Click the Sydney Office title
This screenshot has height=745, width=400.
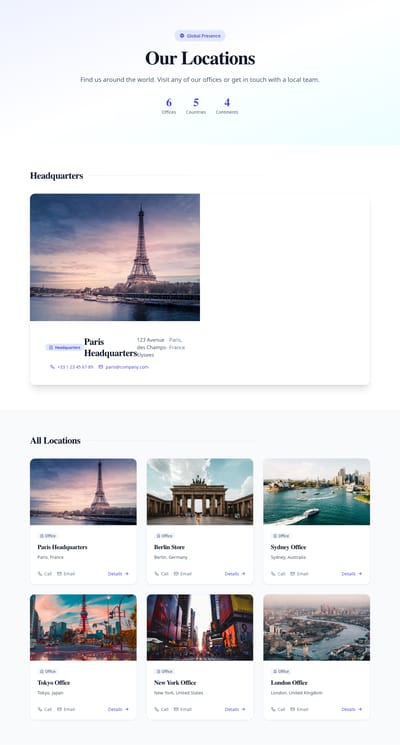(288, 547)
